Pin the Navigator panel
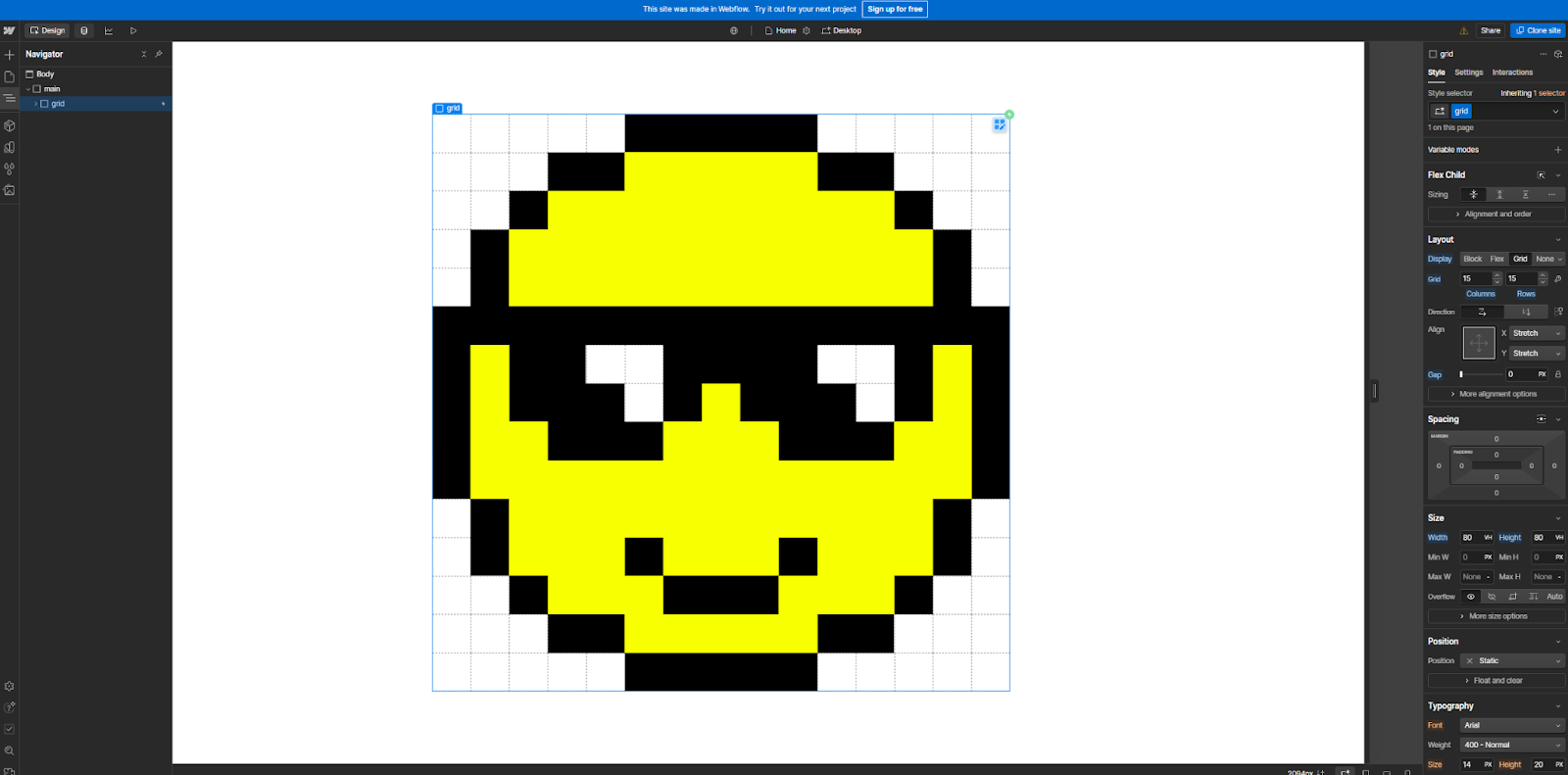Screen dimensions: 1568x775 coord(159,54)
